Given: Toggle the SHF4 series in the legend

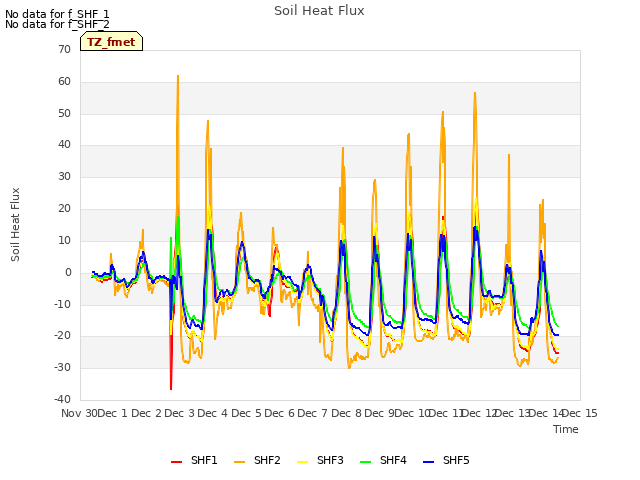Looking at the screenshot, I should coord(383,460).
